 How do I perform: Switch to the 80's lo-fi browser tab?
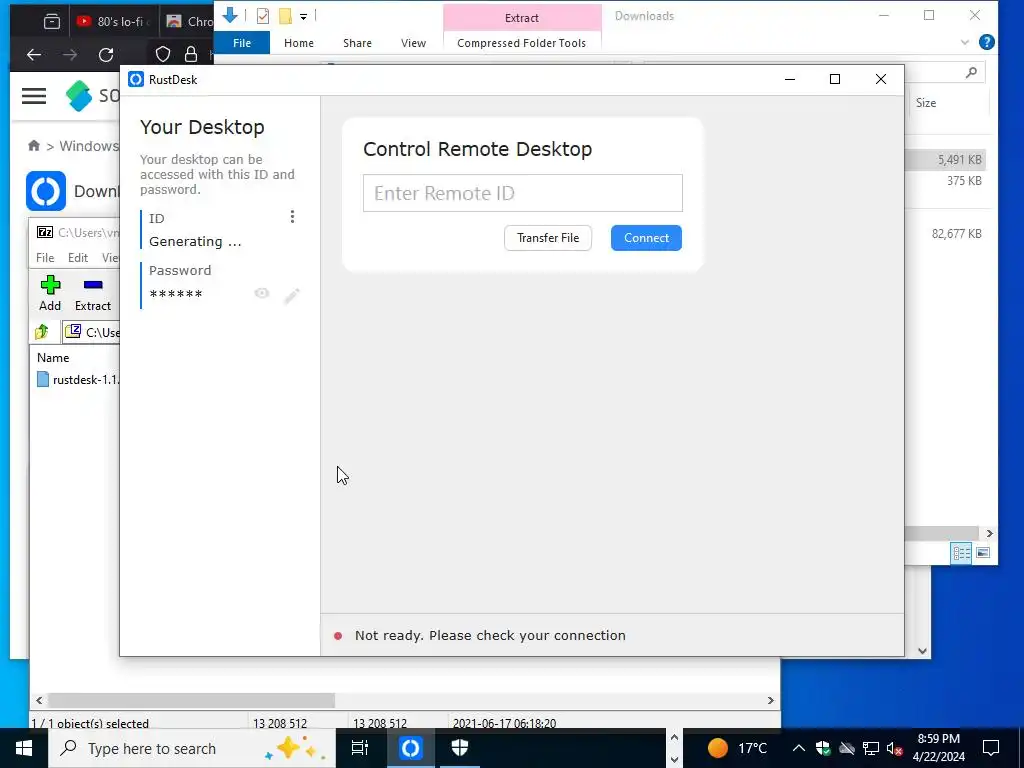tap(112, 22)
